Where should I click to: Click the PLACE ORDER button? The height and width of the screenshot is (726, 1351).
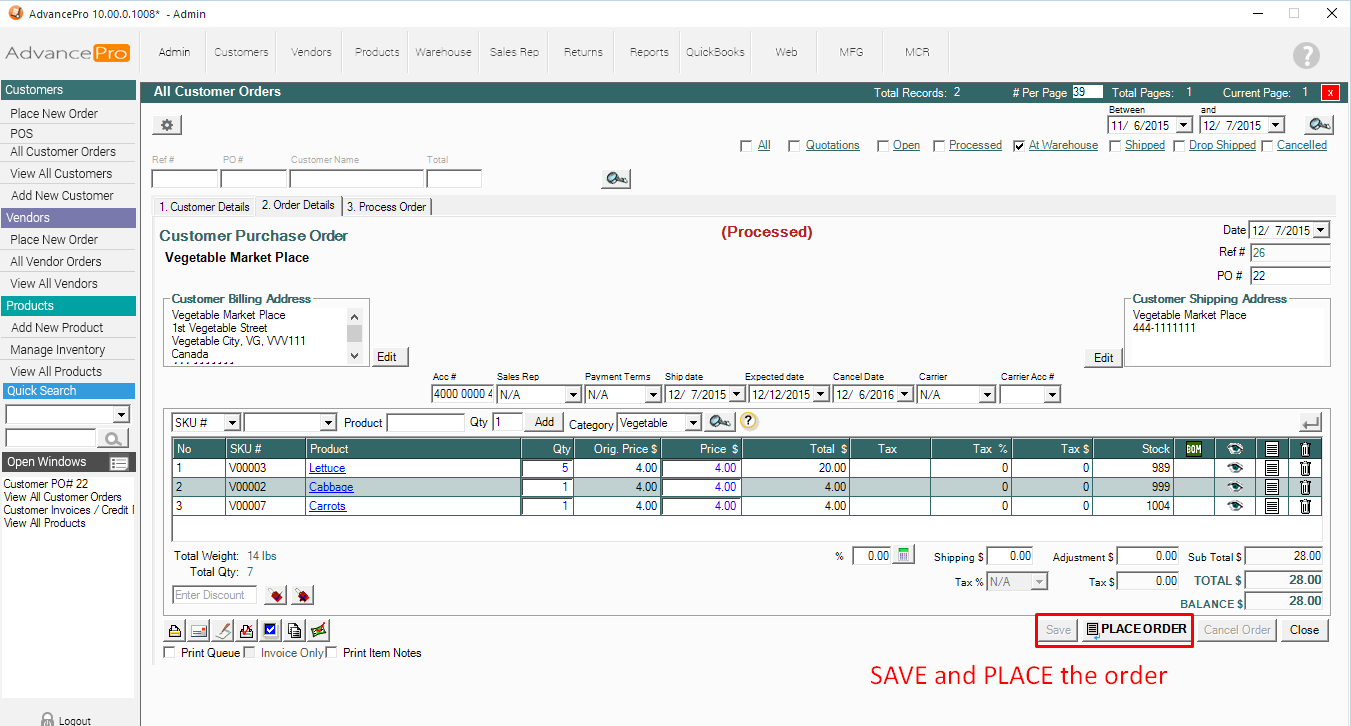pyautogui.click(x=1136, y=629)
